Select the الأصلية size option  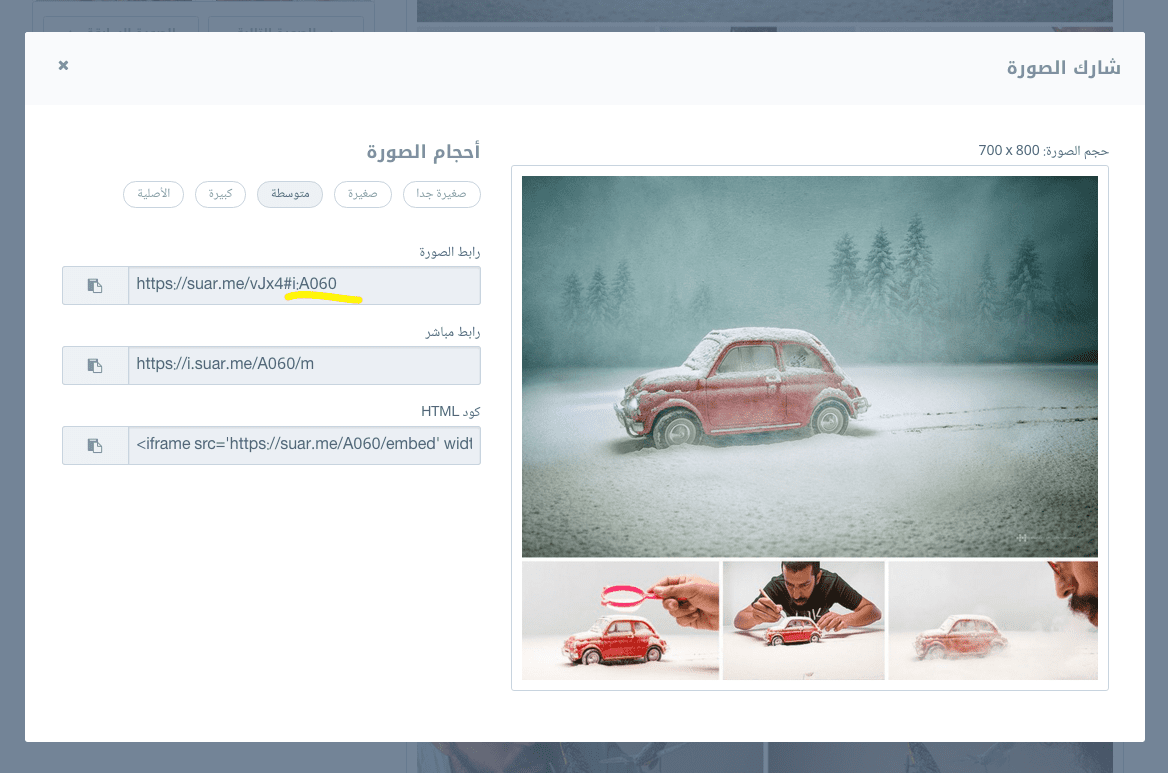pos(153,194)
